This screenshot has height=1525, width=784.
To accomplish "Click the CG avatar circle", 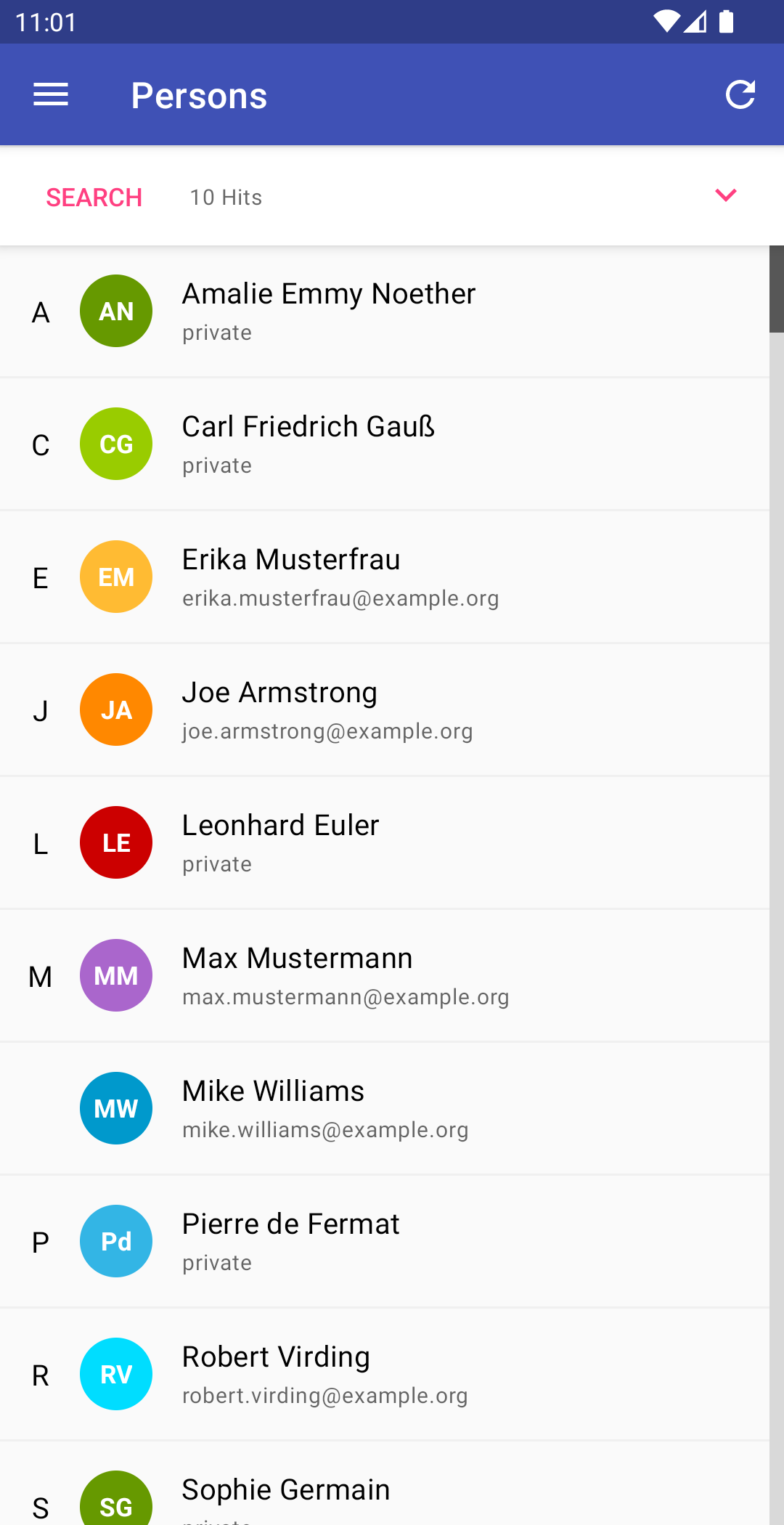I will point(116,444).
